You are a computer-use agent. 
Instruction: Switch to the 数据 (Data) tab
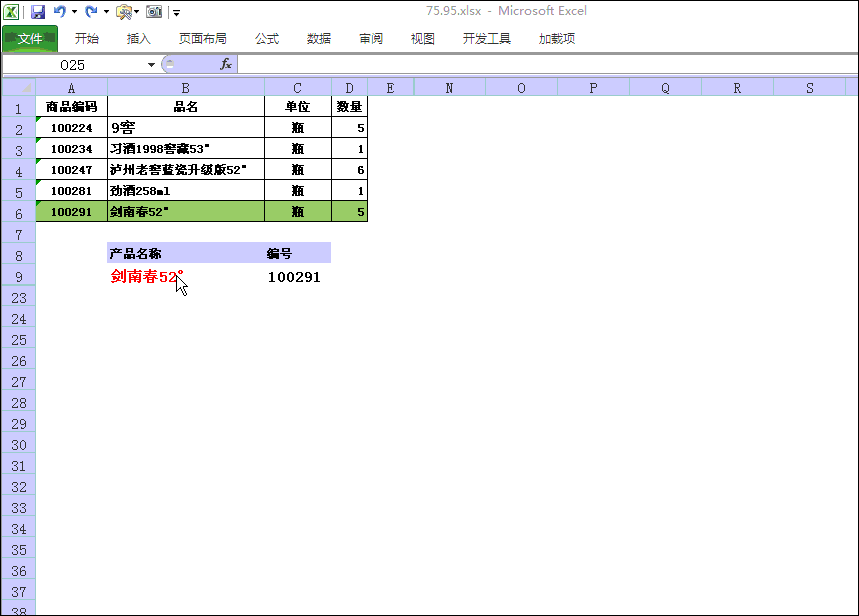pos(319,38)
